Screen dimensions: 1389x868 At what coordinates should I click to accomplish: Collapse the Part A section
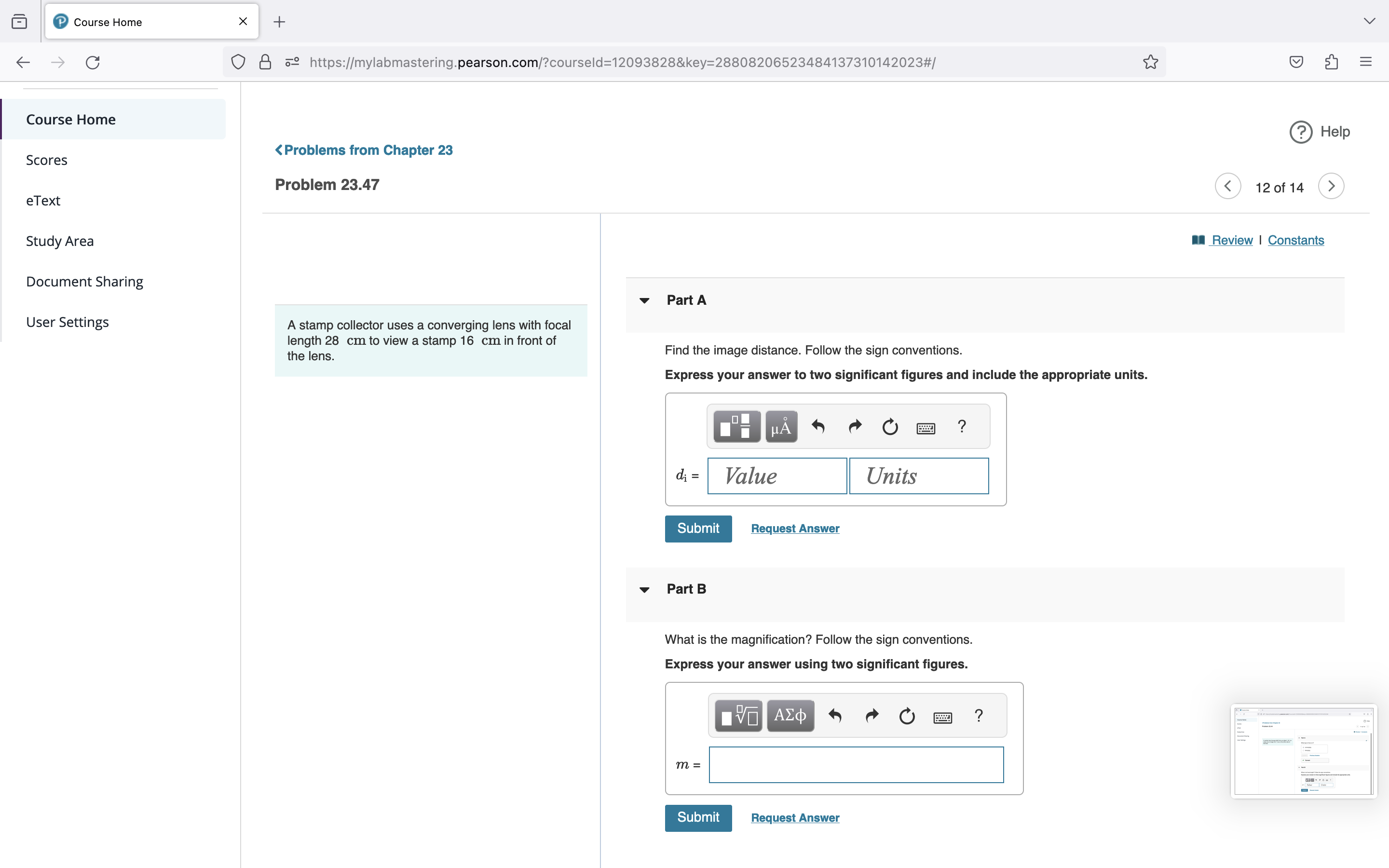(x=644, y=300)
